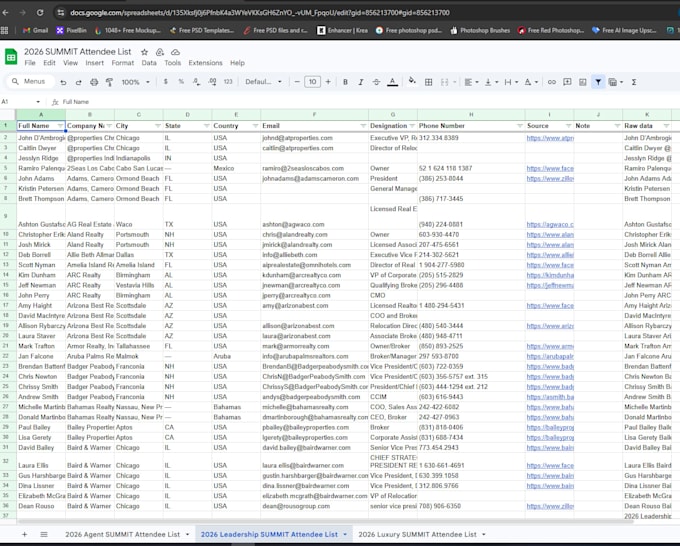Open the filter menu on State header

click(206, 126)
